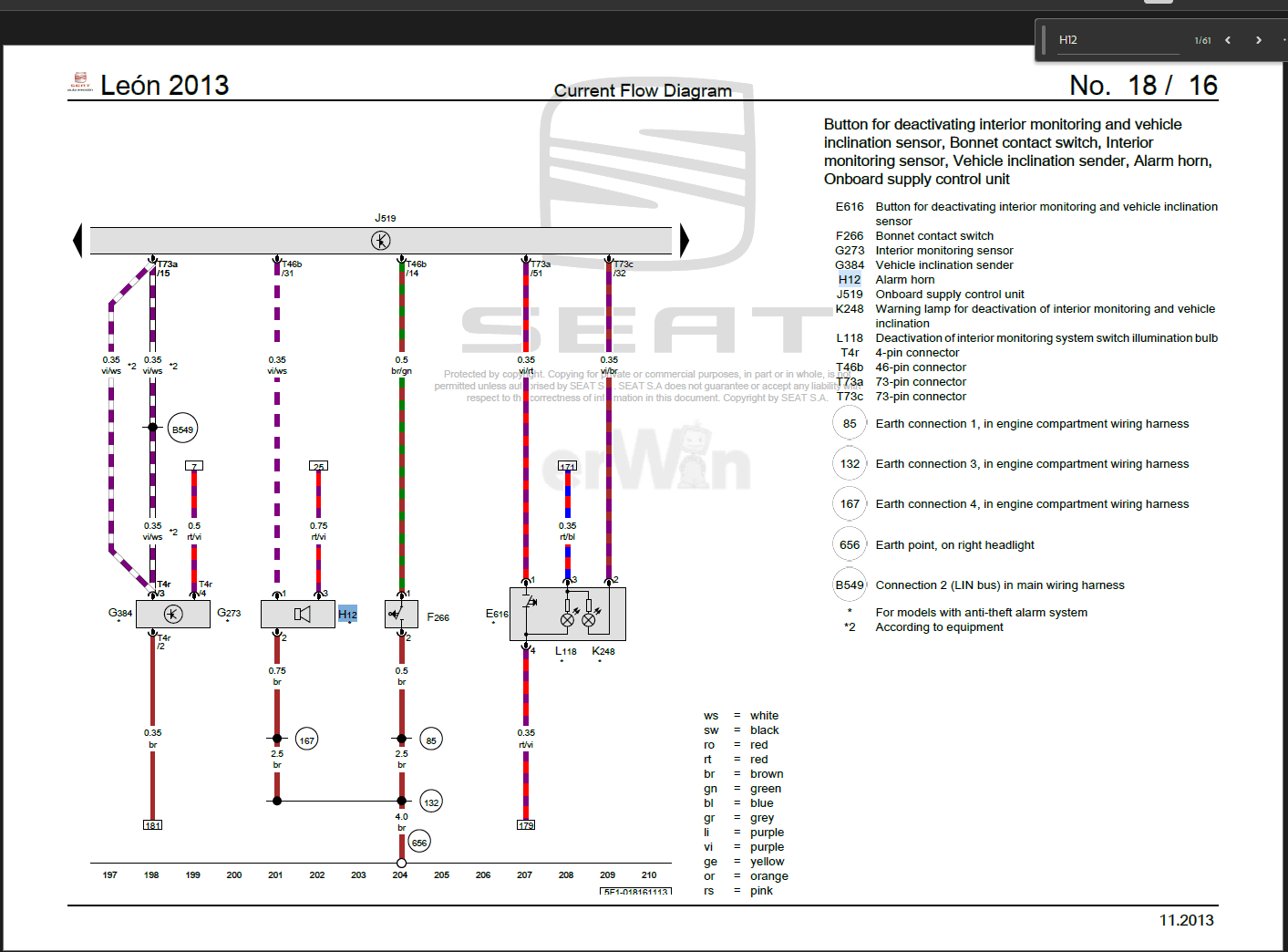Click the track reference box 171
The height and width of the screenshot is (952, 1288).
(x=567, y=466)
